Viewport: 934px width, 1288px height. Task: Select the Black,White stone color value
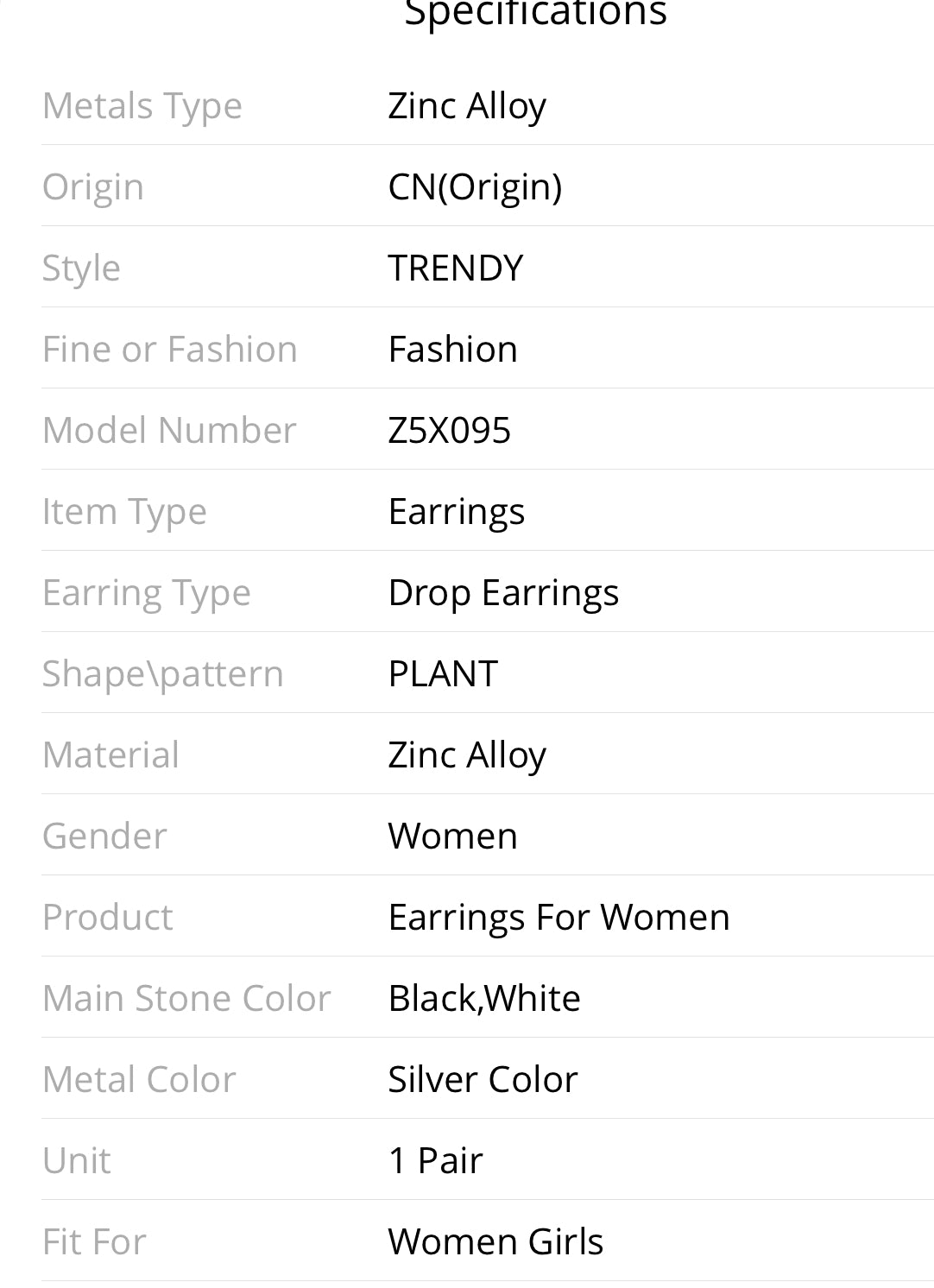(x=484, y=999)
